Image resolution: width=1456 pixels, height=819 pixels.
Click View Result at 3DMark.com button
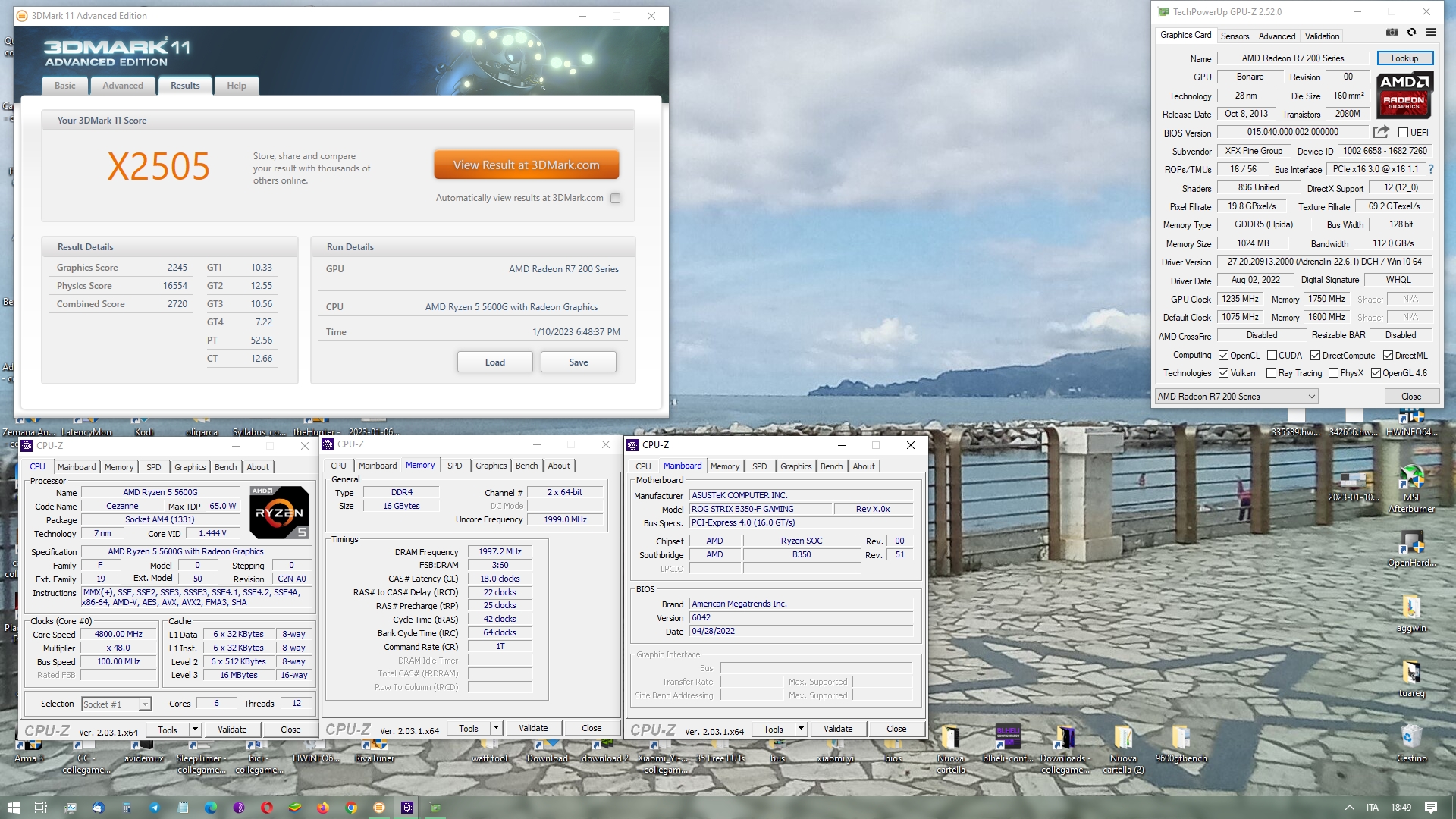pyautogui.click(x=526, y=165)
